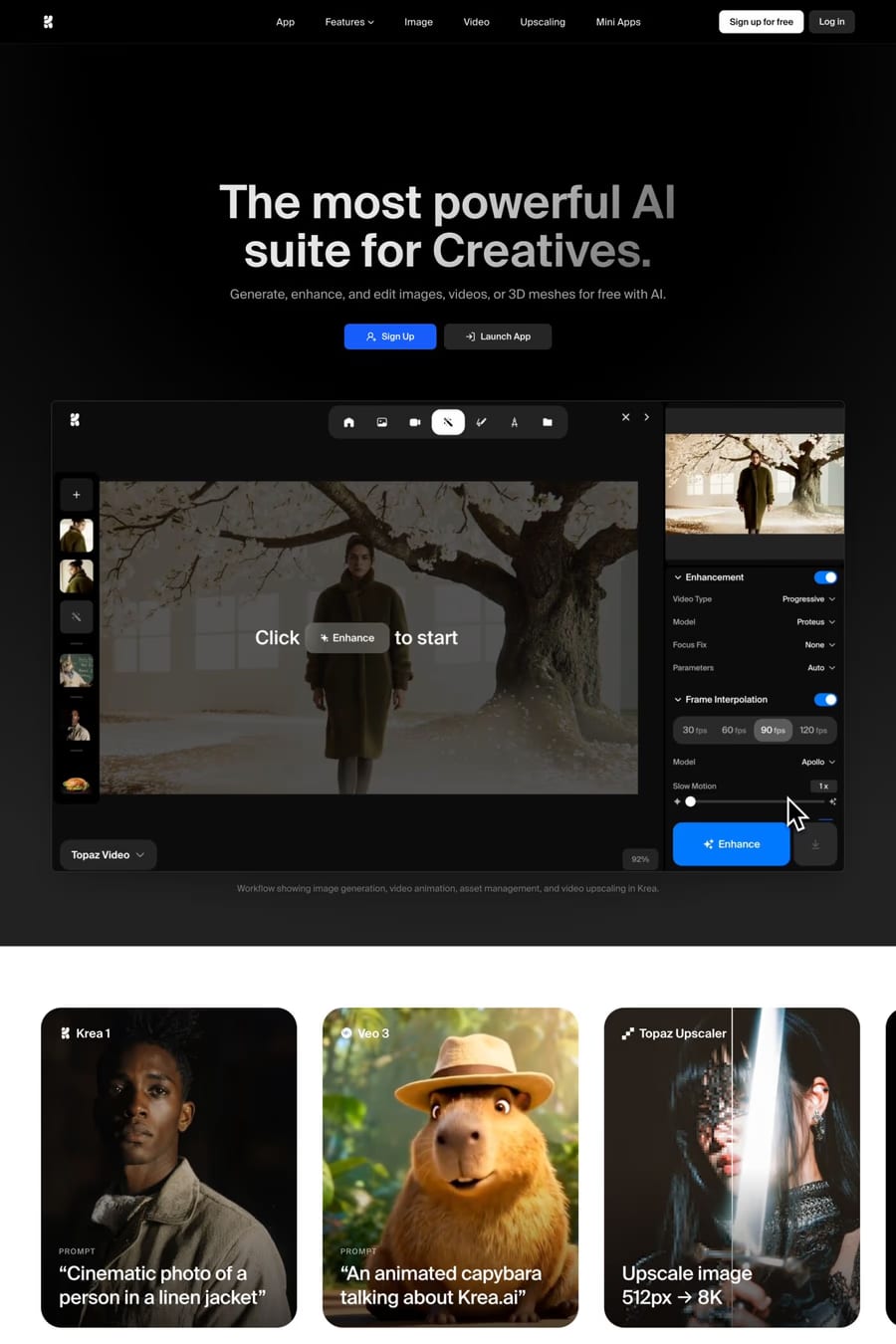896x1344 pixels.
Task: Open the Krea 1 cinematic photo card
Action: pos(168,1167)
